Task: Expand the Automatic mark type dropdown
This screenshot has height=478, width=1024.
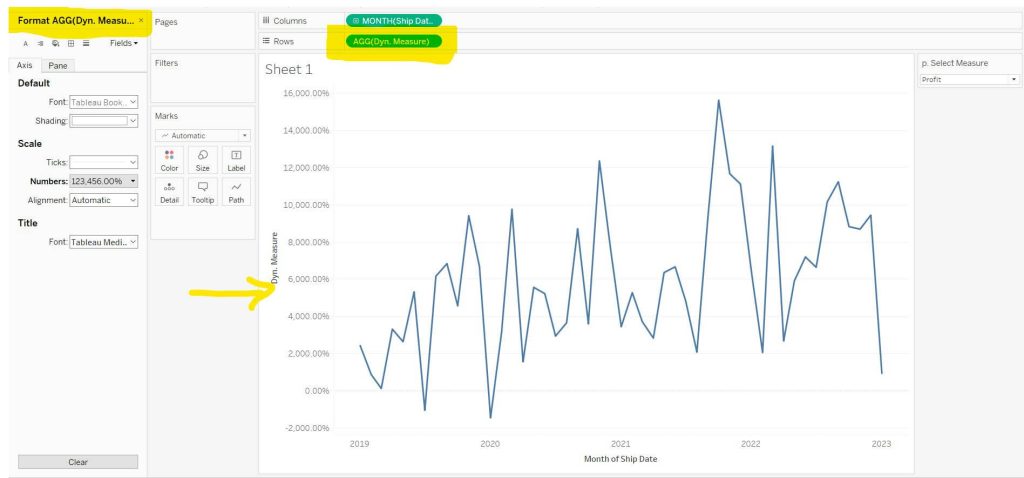Action: tap(202, 136)
